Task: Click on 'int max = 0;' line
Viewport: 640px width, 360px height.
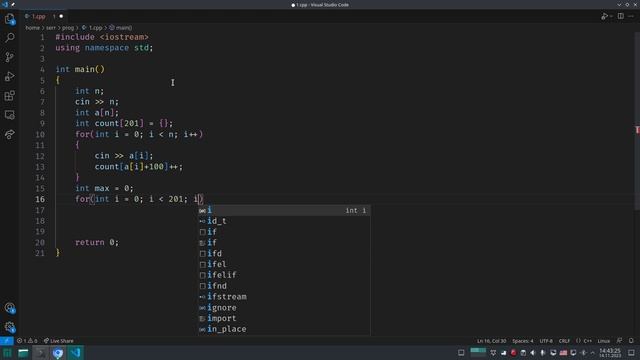Action: (x=104, y=188)
